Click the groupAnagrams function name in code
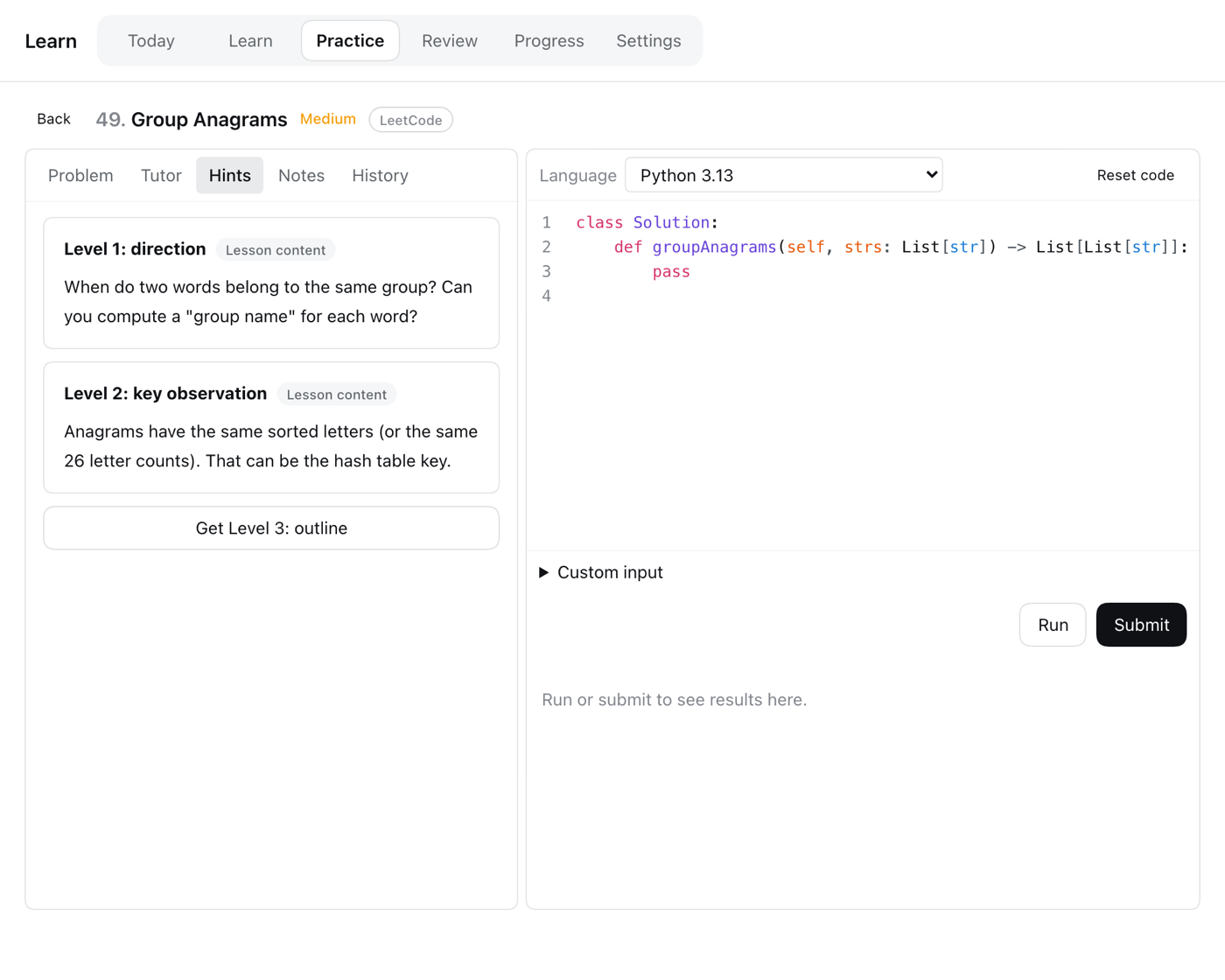1225x980 pixels. coord(714,248)
